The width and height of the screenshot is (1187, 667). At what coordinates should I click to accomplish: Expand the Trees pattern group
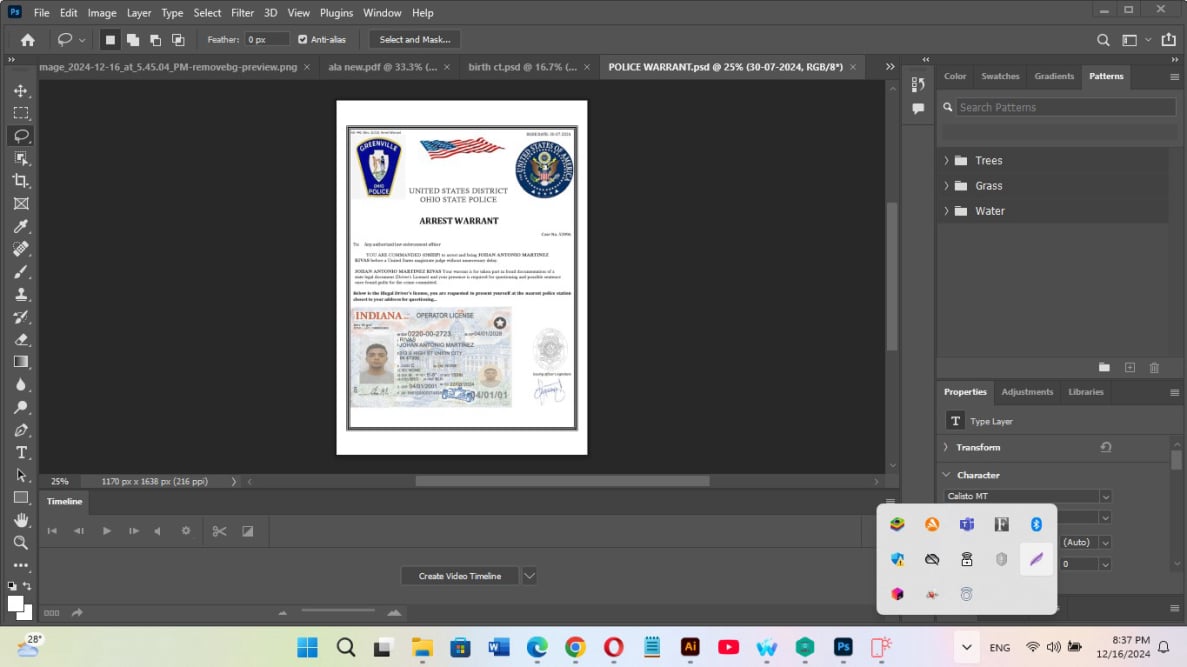(946, 161)
